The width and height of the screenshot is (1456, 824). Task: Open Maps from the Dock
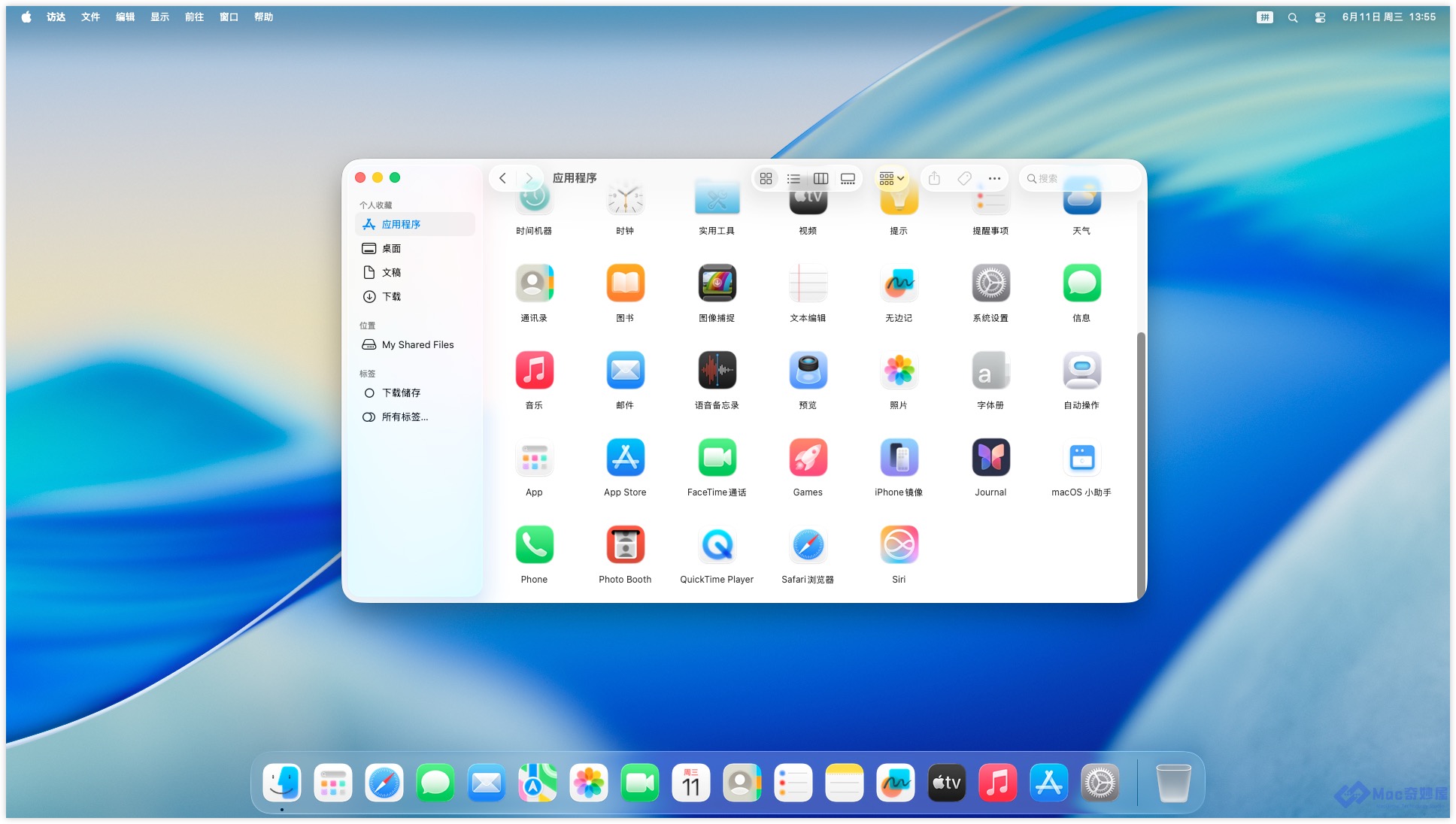point(538,783)
